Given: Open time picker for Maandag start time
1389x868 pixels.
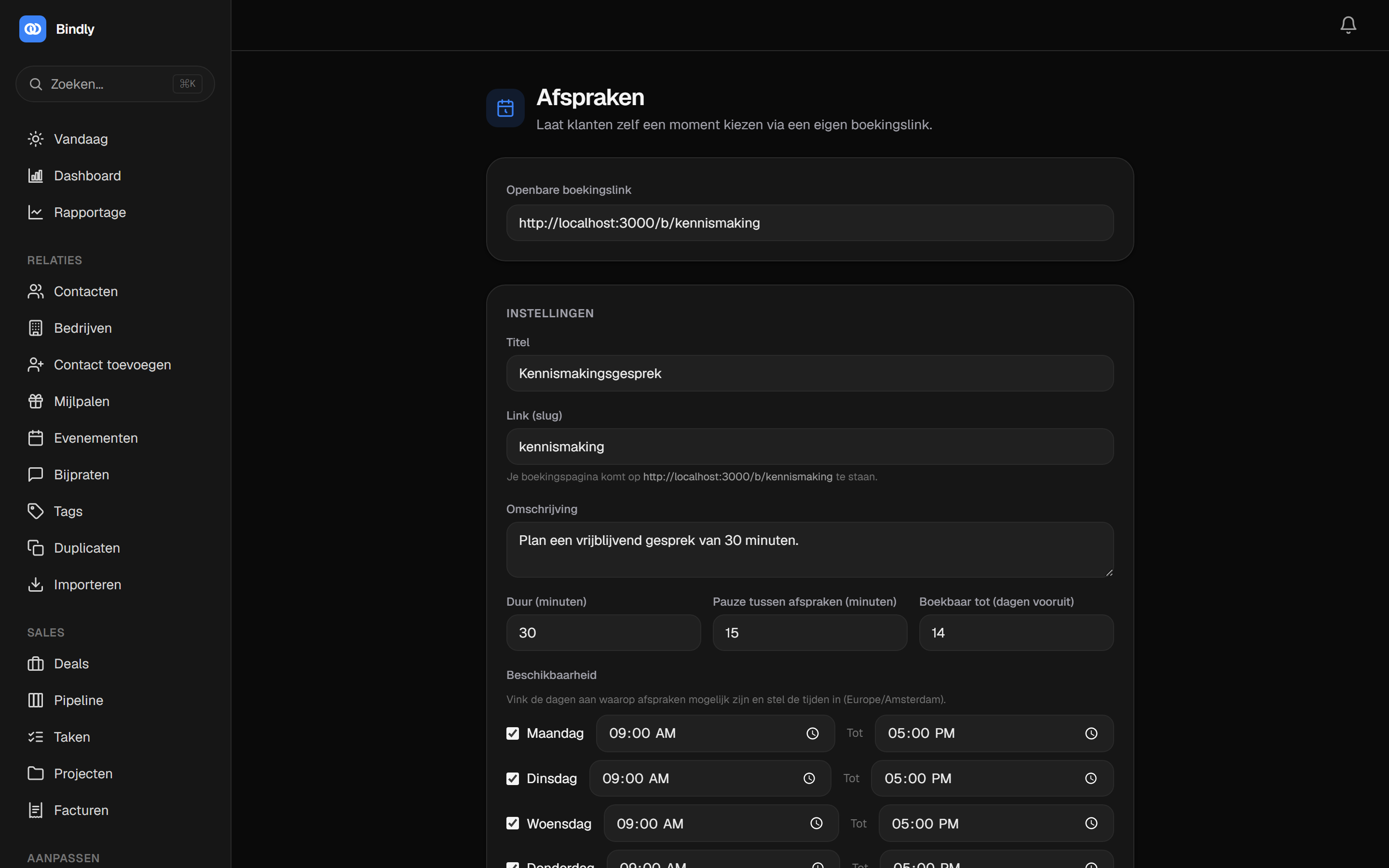Looking at the screenshot, I should click(812, 733).
